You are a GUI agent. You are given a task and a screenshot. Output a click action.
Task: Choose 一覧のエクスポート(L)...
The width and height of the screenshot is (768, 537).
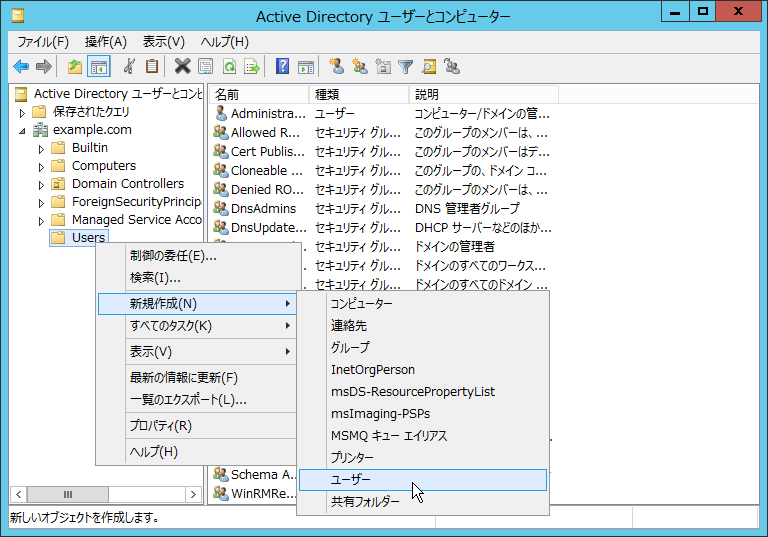pyautogui.click(x=197, y=399)
